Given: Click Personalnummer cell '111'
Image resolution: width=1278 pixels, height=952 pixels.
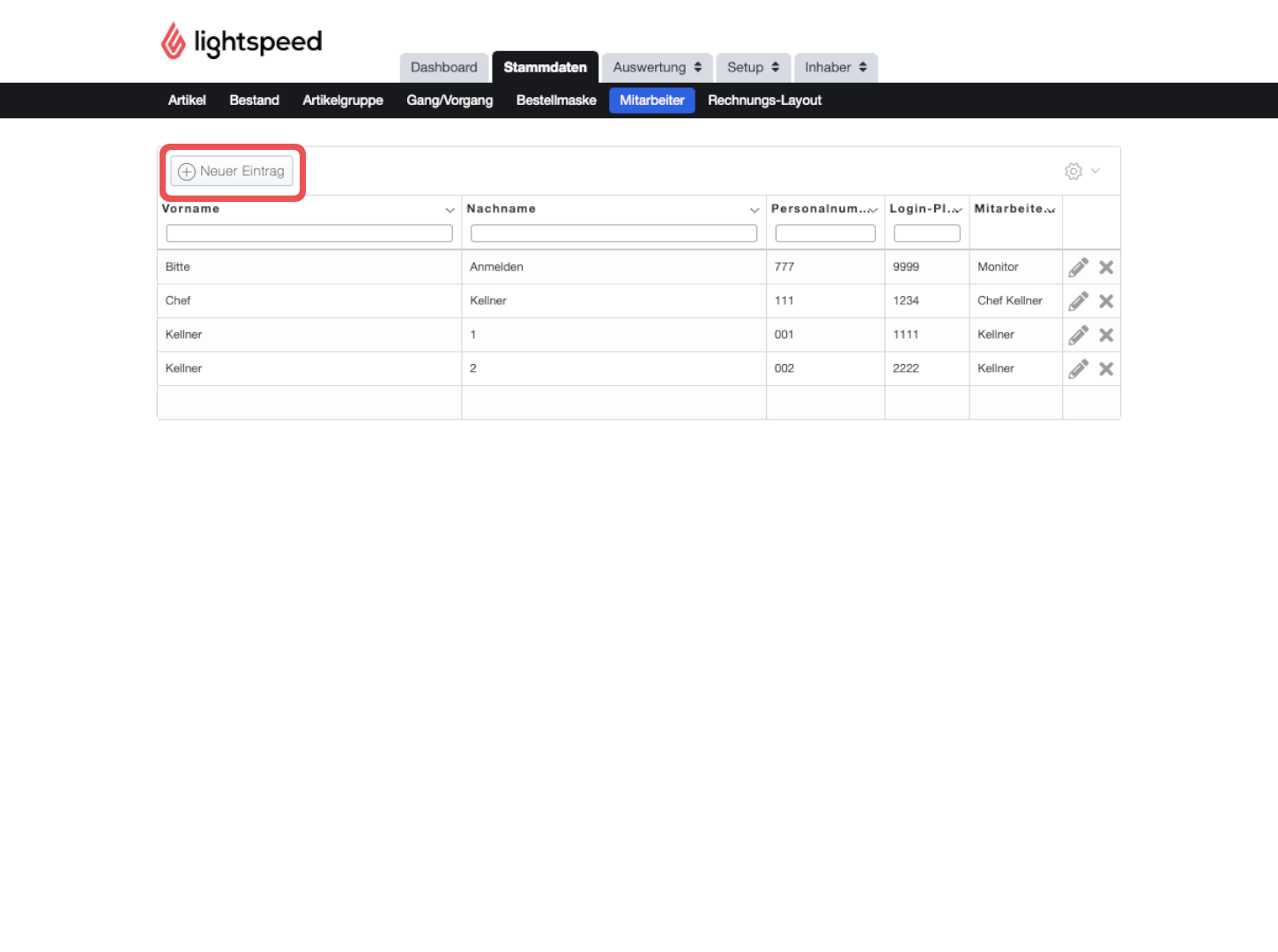Looking at the screenshot, I should (x=826, y=301).
